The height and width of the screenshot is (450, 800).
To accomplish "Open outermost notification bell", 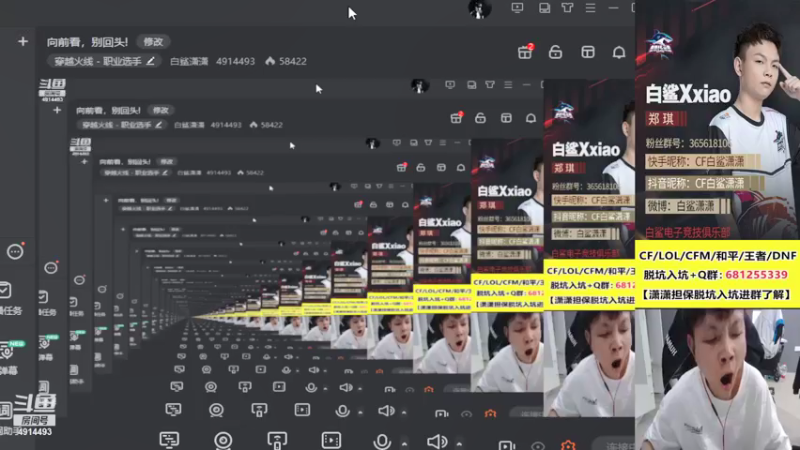I will 619,52.
